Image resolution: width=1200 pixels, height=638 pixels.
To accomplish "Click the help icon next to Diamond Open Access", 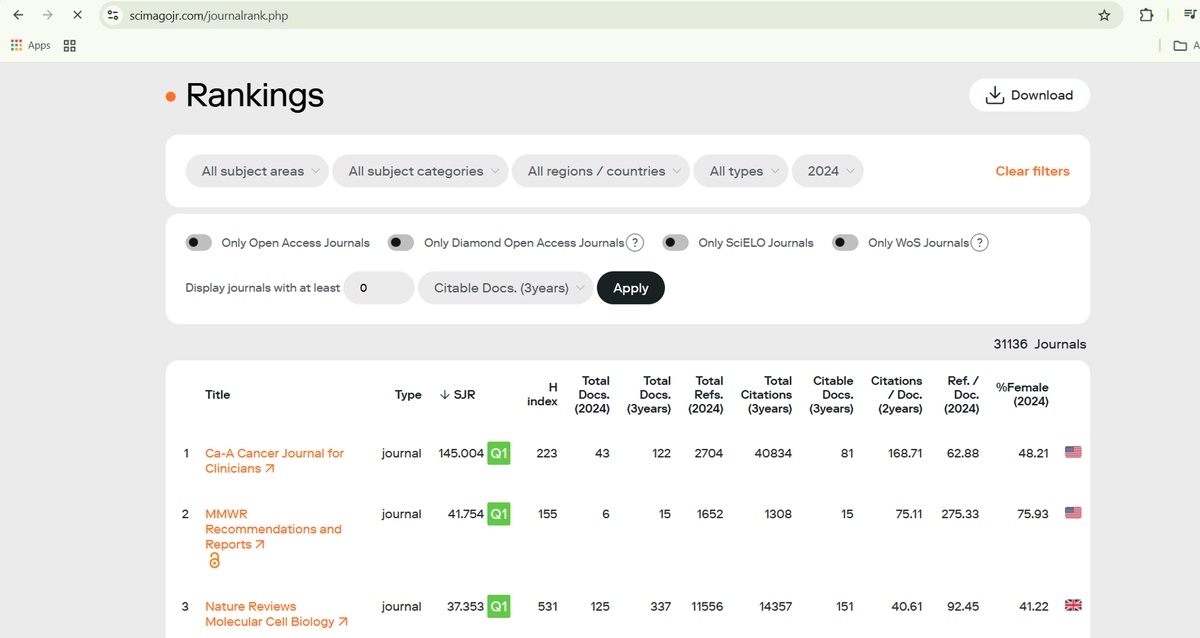I will pyautogui.click(x=637, y=242).
